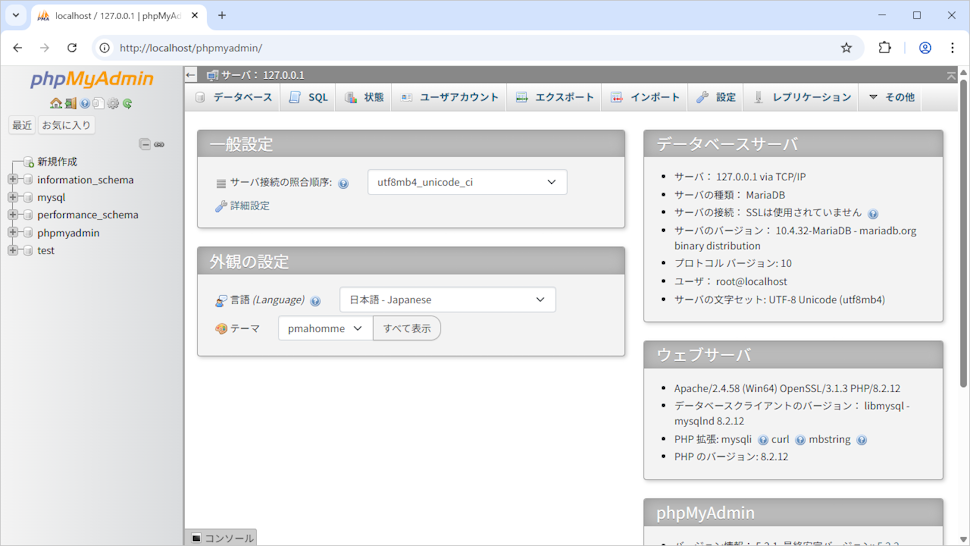Screen dimensions: 970x546
Task: Open the 設定 tab
Action: tap(716, 97)
